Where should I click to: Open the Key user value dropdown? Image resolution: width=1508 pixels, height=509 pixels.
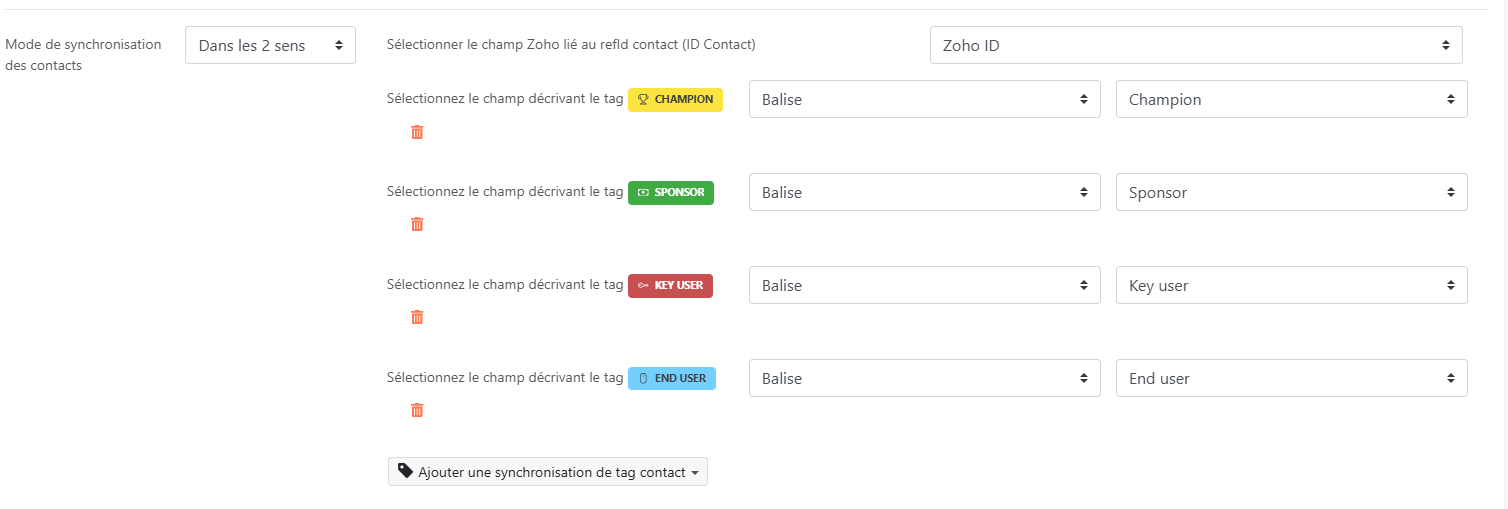[x=1291, y=285]
